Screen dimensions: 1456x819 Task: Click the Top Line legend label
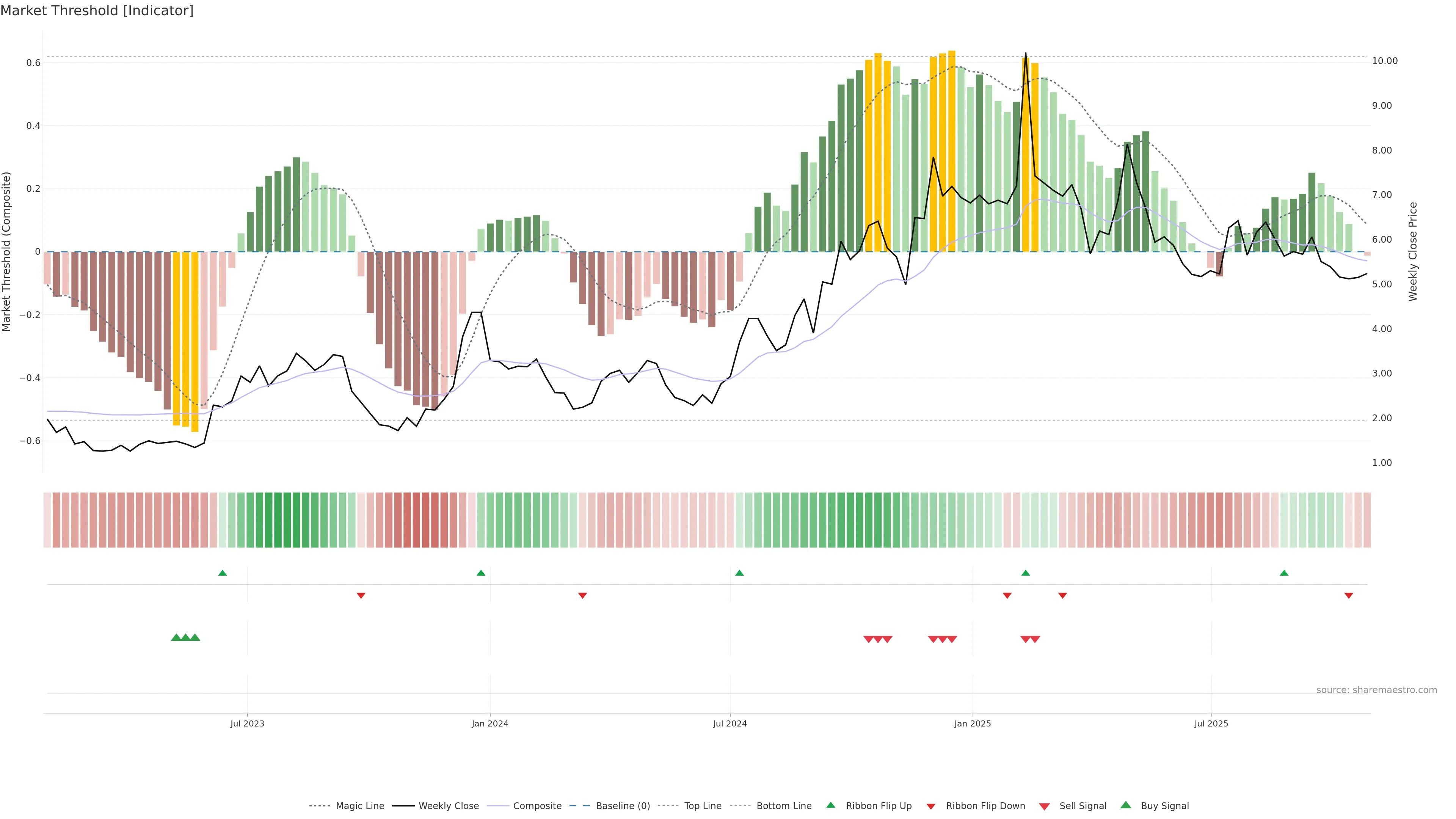point(703,805)
